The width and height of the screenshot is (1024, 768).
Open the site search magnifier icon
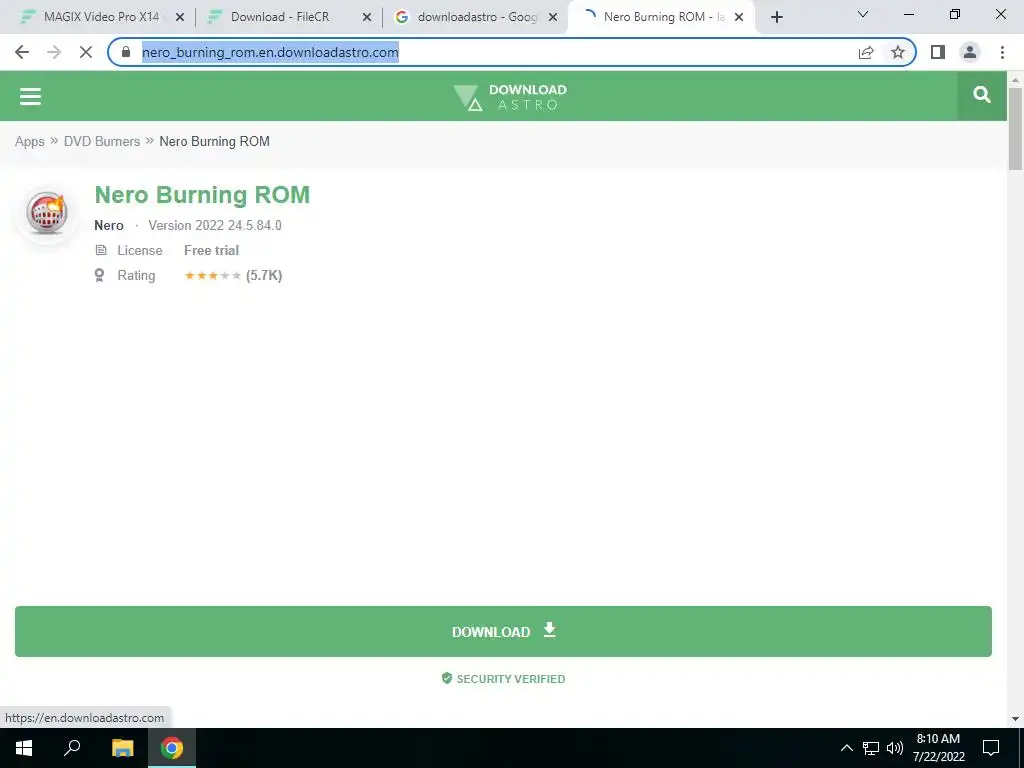(x=982, y=95)
